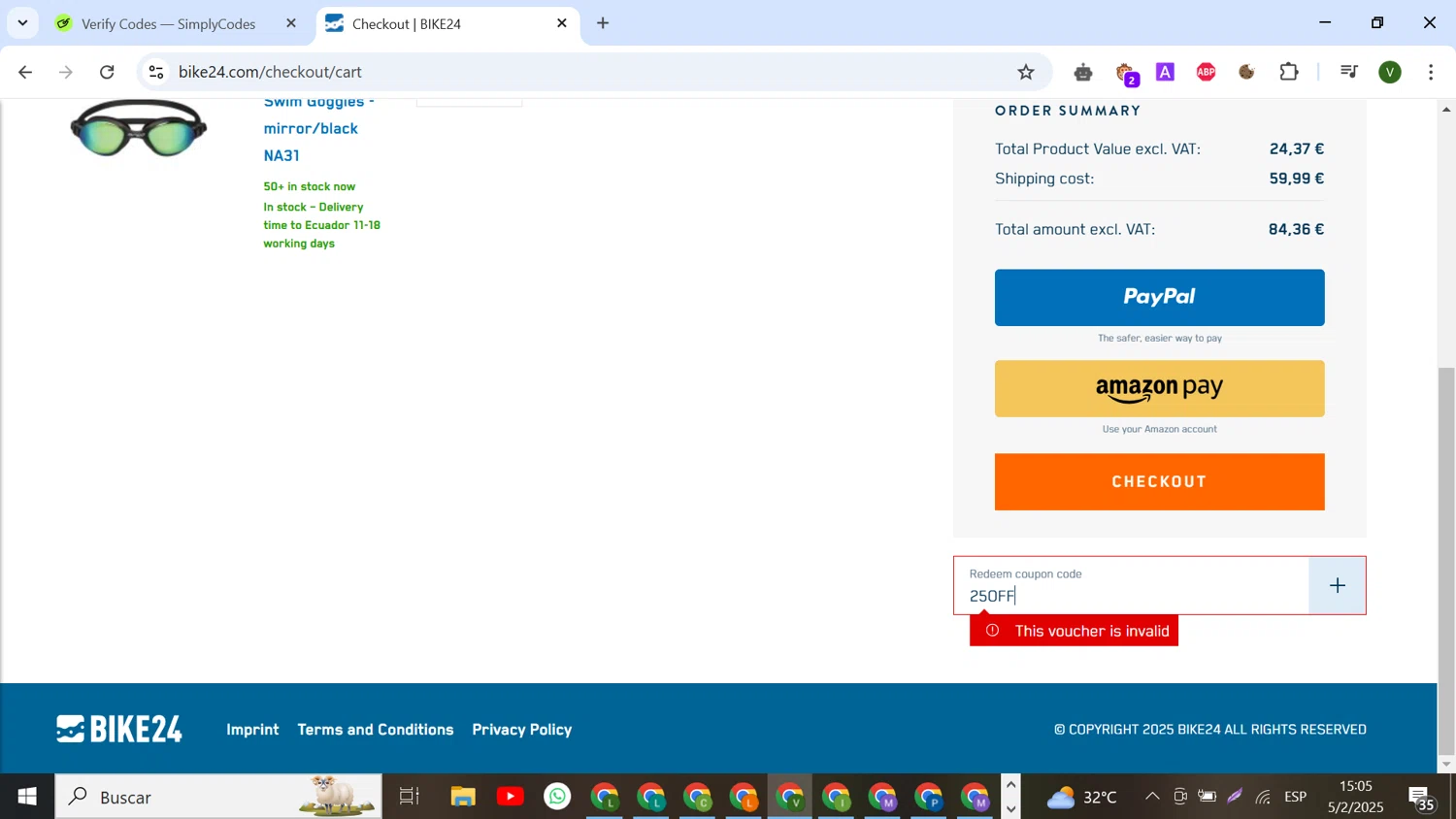This screenshot has height=819, width=1456.
Task: Open the extension icon with badge 2
Action: [x=1126, y=73]
